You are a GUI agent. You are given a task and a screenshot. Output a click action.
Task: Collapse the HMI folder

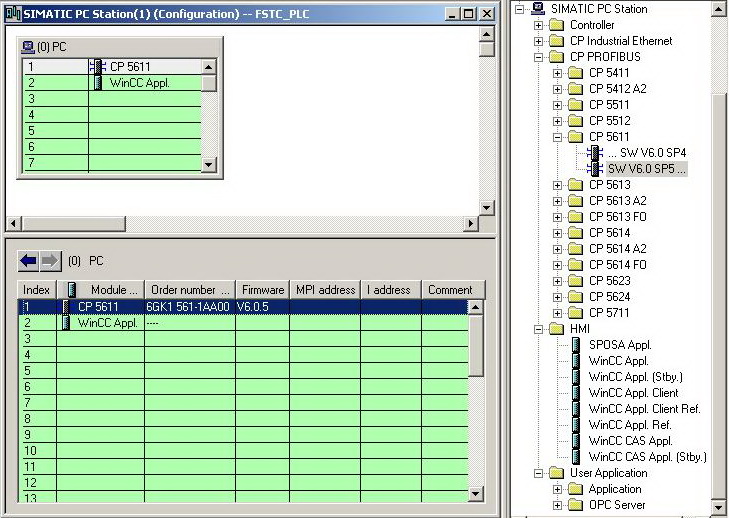coord(538,329)
